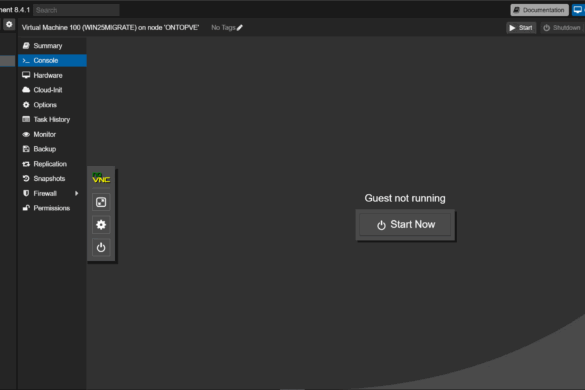Click the Console prompt icon

click(26, 60)
